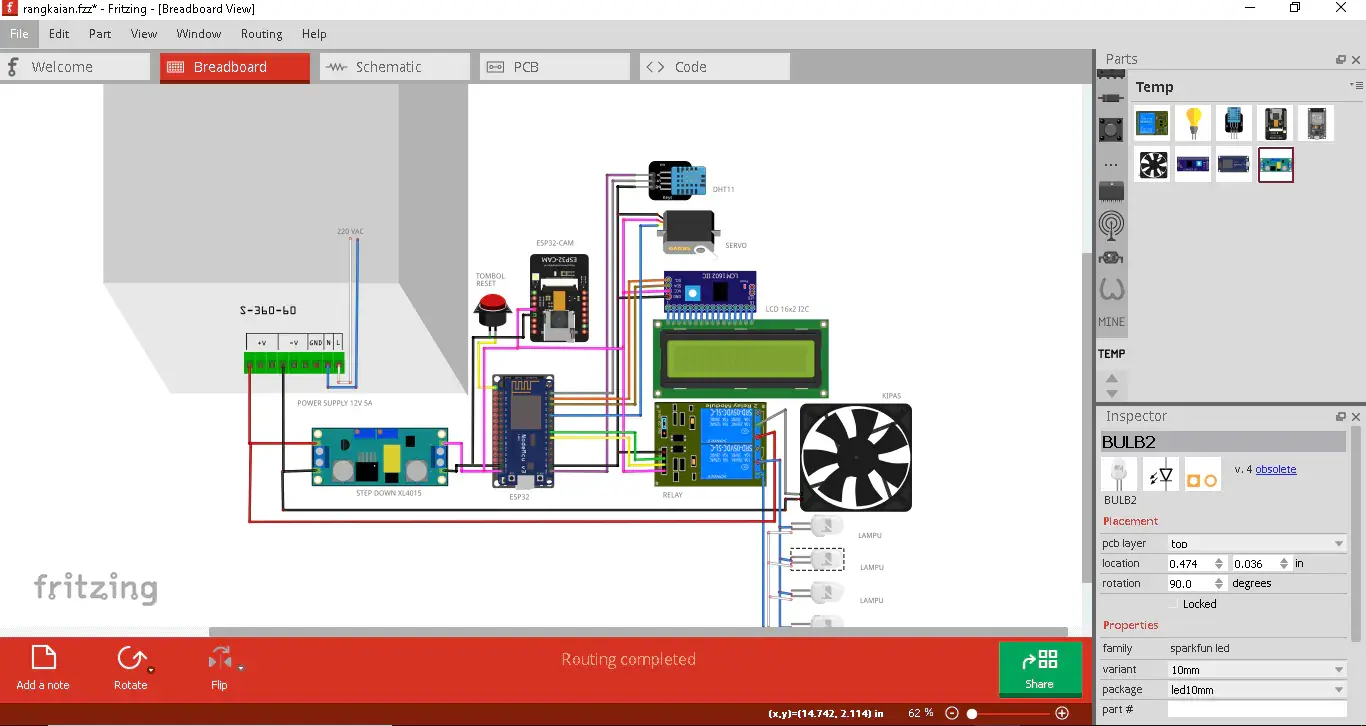Click the zoom slider handle
1366x726 pixels.
pos(972,713)
